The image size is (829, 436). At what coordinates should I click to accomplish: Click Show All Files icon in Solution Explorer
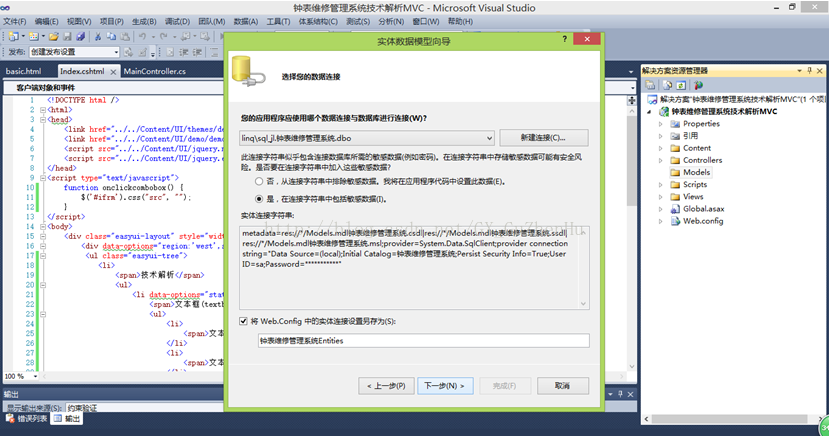668,85
